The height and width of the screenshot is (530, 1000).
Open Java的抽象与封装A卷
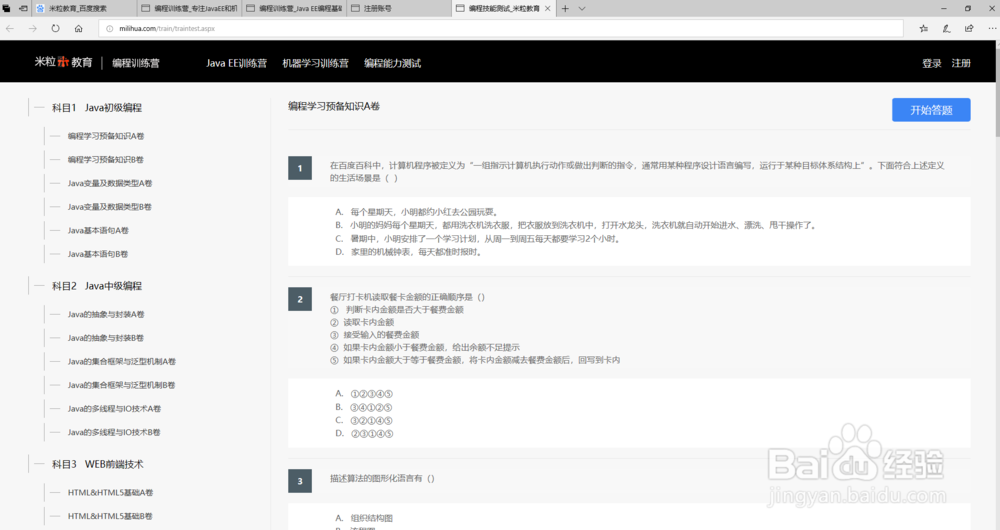click(x=106, y=314)
